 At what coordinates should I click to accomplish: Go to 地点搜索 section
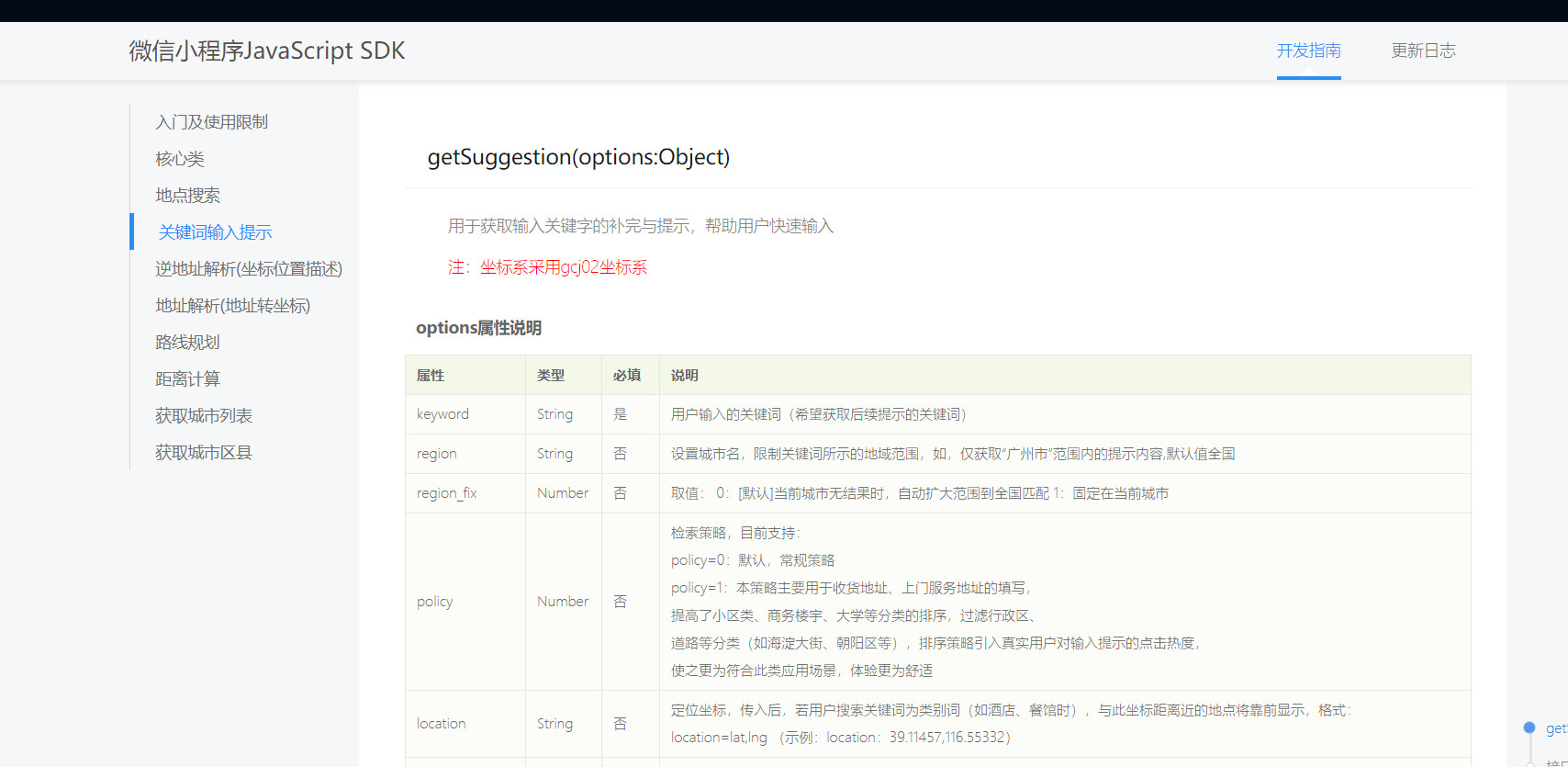pos(188,196)
